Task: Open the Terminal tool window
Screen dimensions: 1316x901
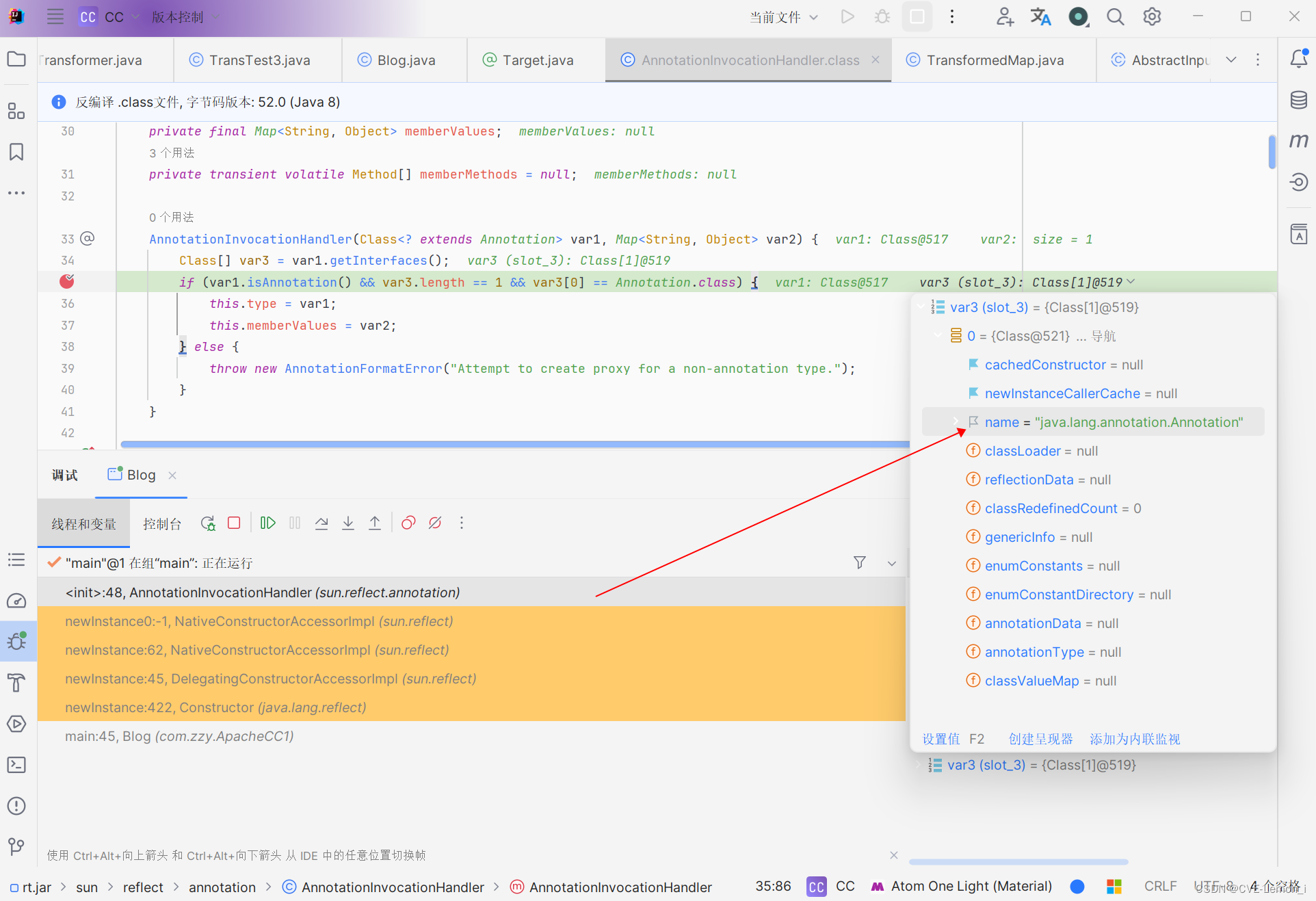Action: 16,765
